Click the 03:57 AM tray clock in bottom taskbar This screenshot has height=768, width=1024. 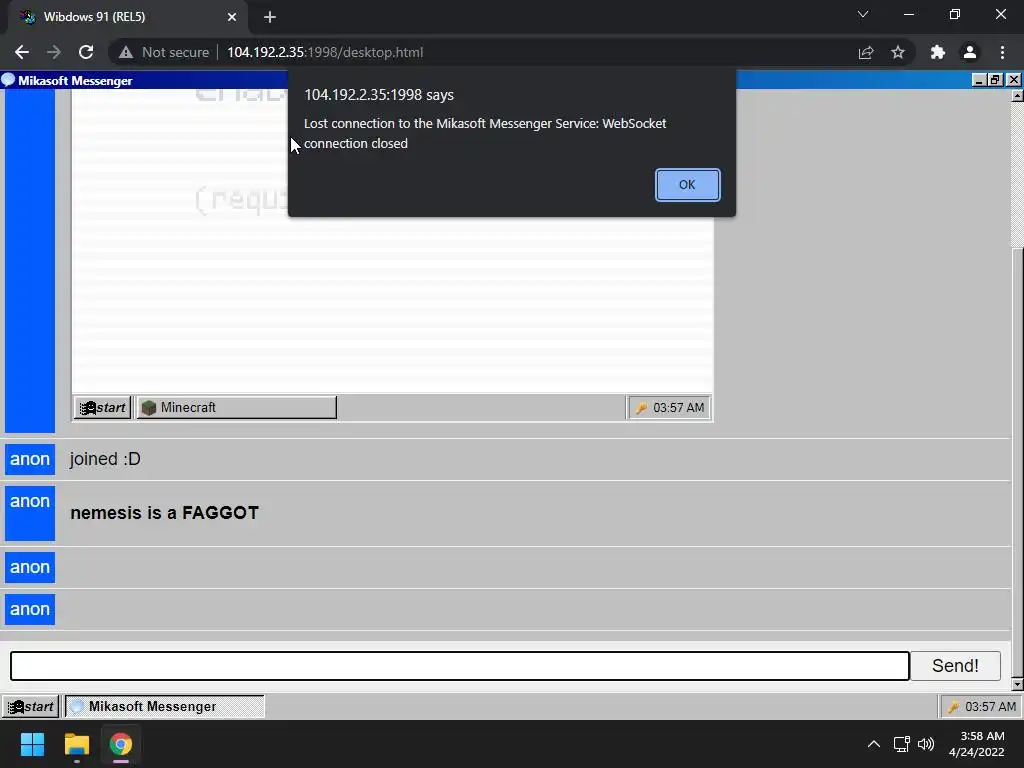[990, 707]
